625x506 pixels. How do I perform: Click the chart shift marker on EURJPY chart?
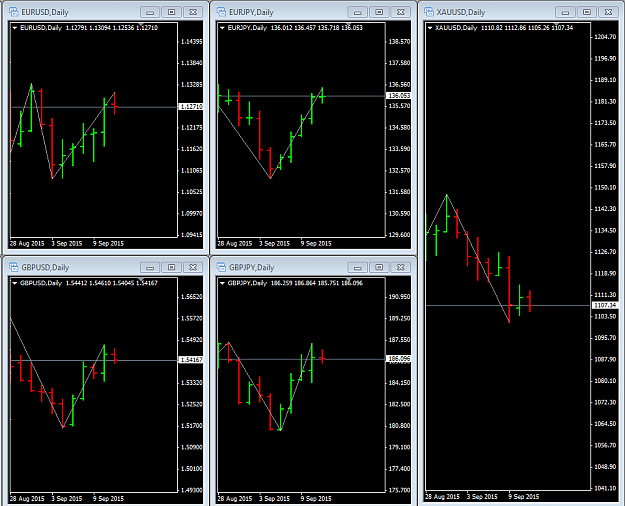[x=348, y=24]
